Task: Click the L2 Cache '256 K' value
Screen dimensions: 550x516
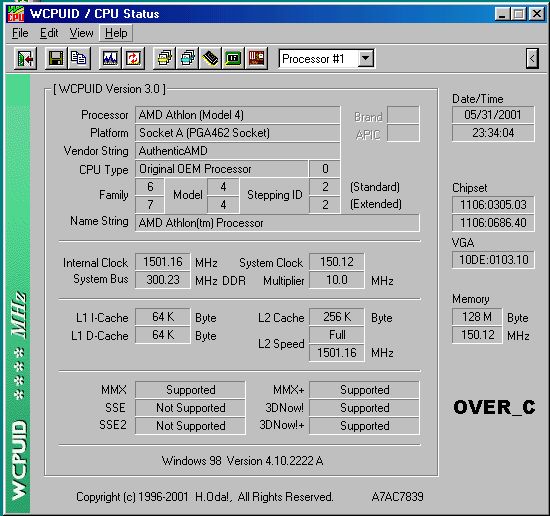Action: point(337,317)
